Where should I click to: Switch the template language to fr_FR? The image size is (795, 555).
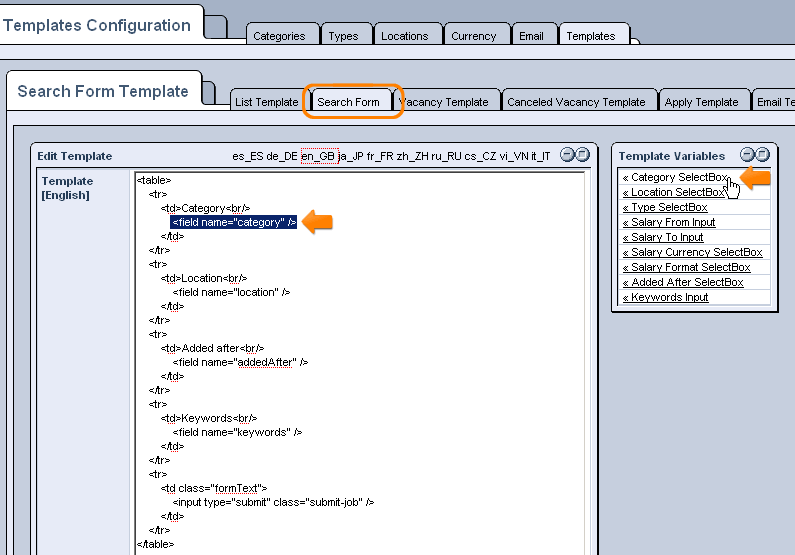pyautogui.click(x=380, y=156)
